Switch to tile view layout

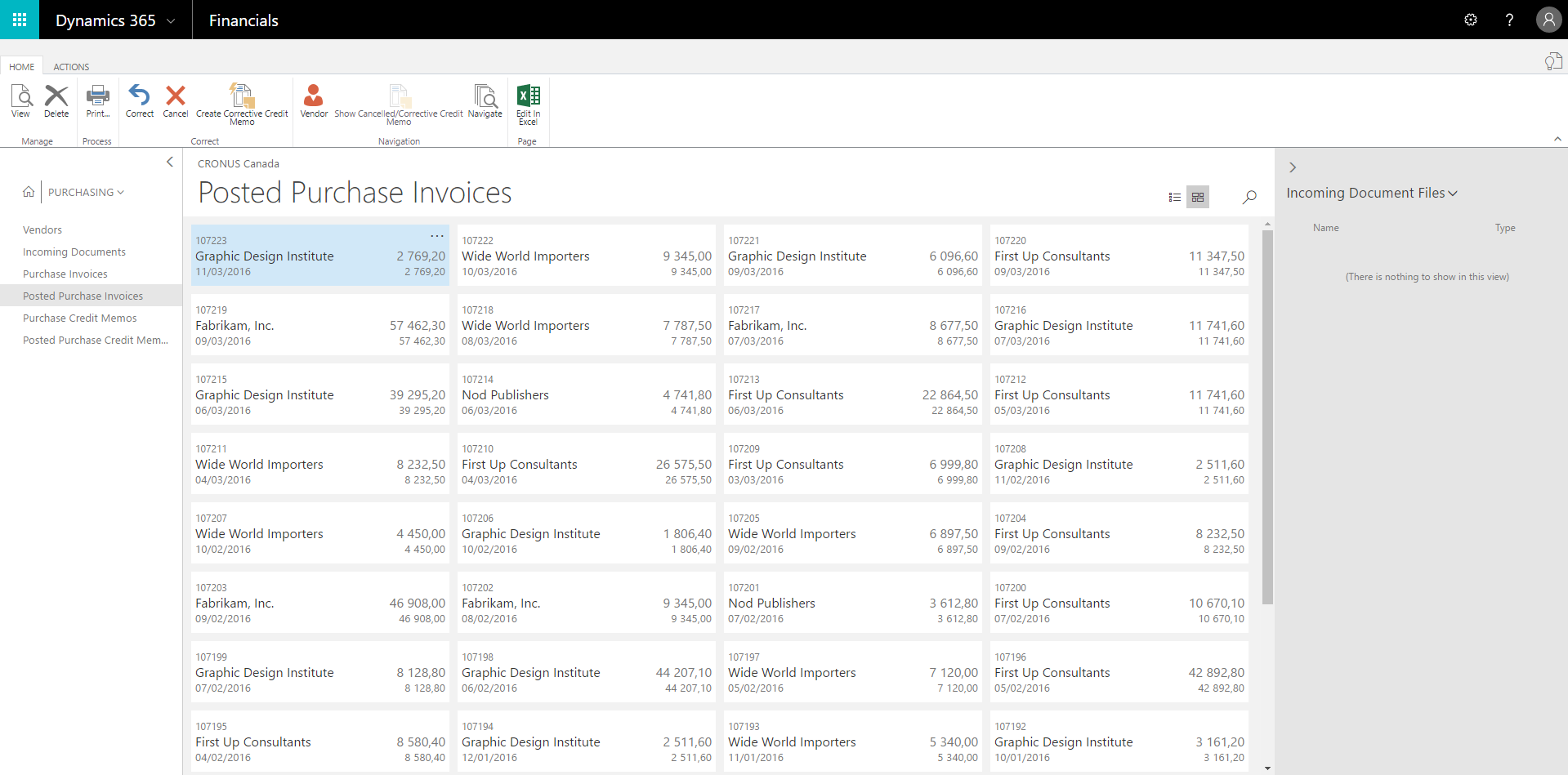(x=1198, y=197)
